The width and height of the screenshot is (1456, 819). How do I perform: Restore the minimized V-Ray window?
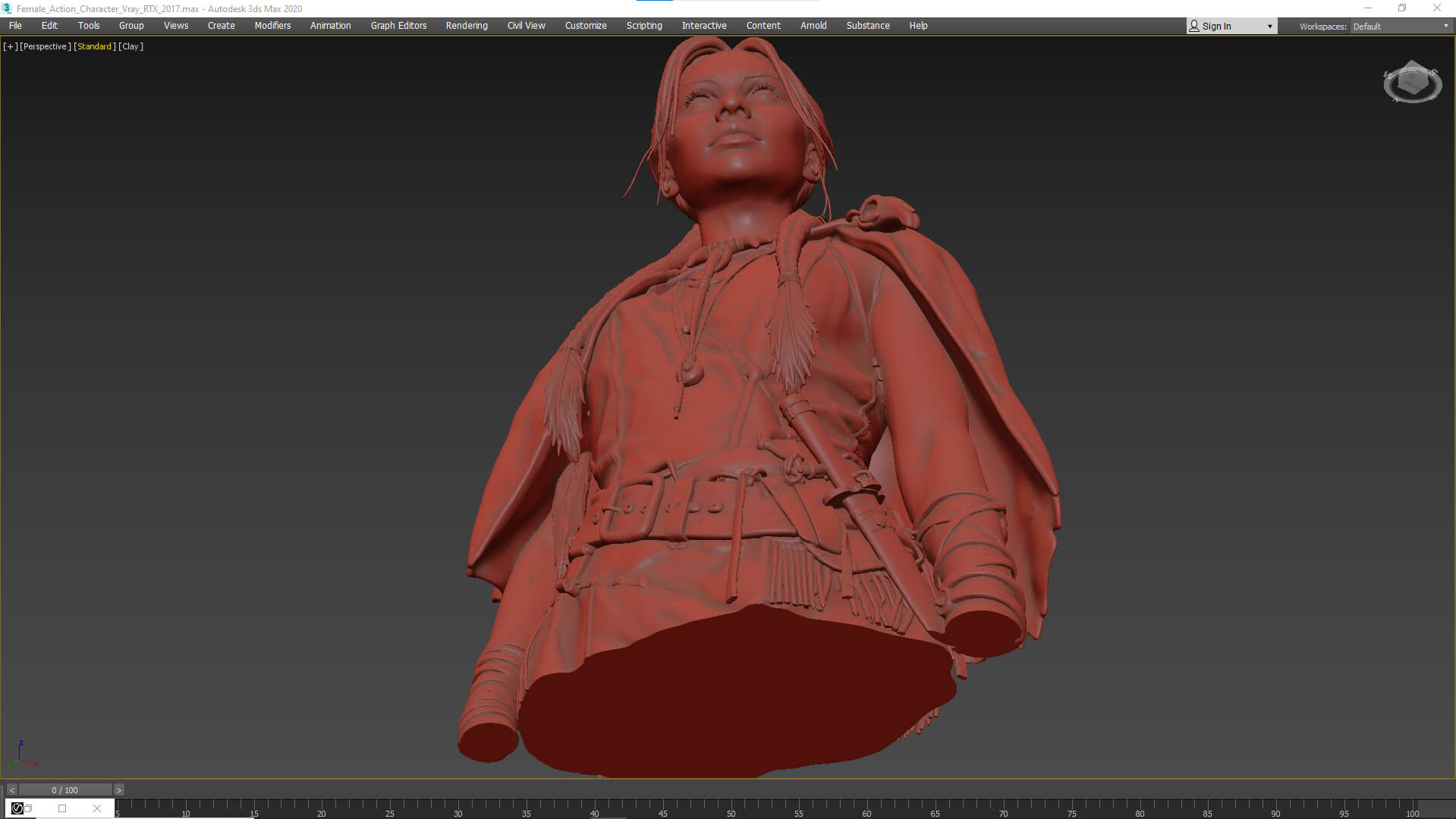[x=28, y=808]
